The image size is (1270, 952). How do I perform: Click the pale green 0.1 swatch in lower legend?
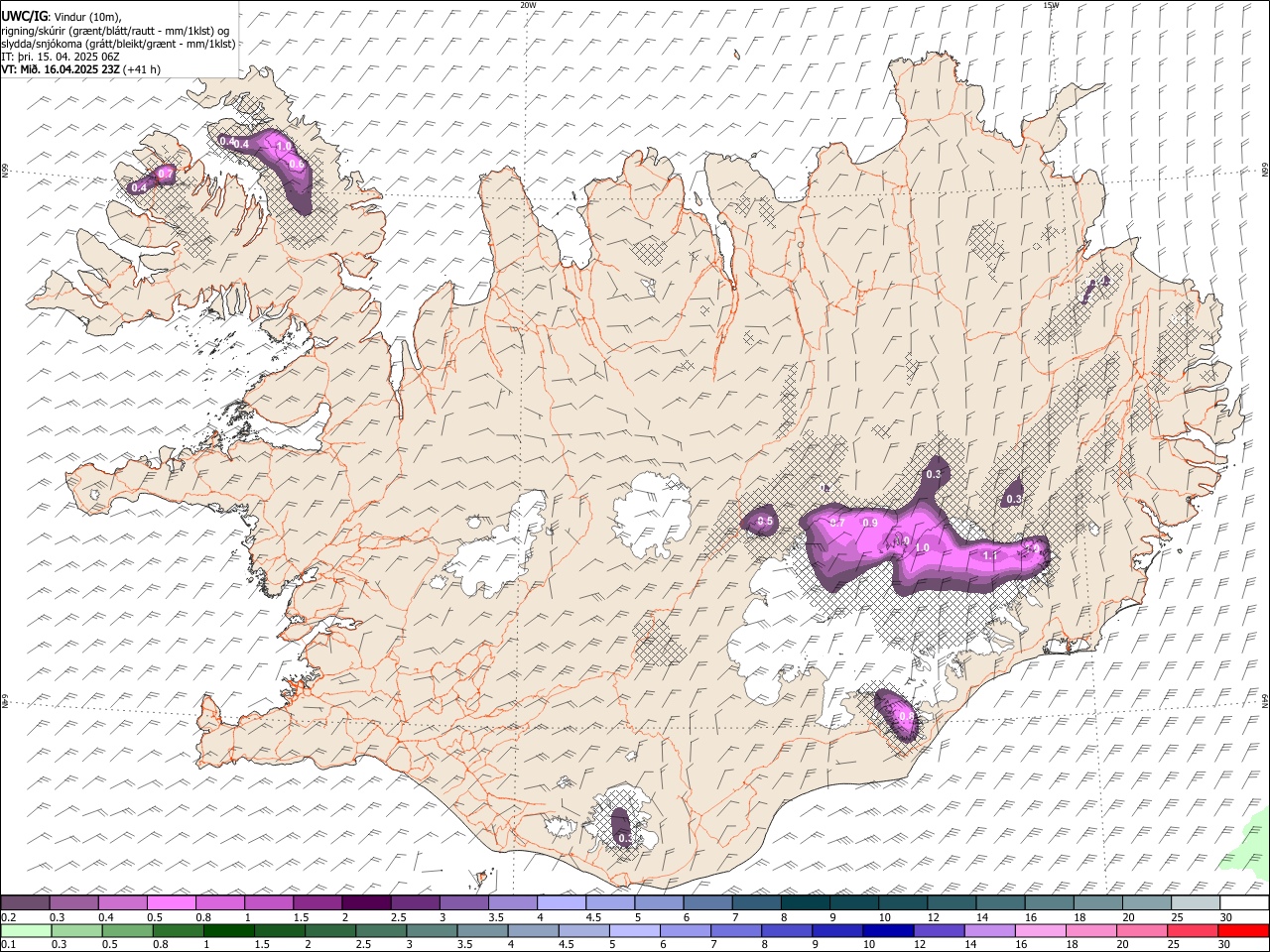pos(26,931)
